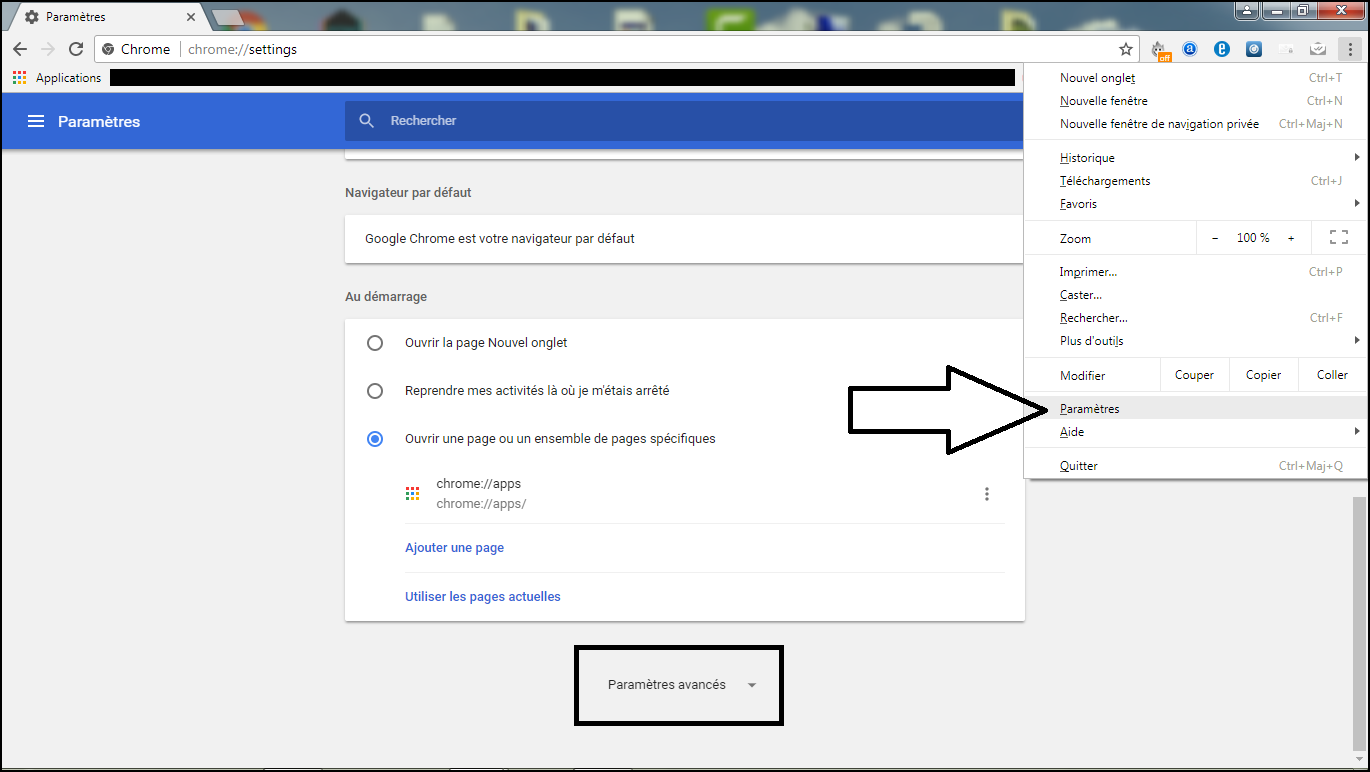Click the back navigation arrow
The width and height of the screenshot is (1370, 772).
(x=20, y=49)
